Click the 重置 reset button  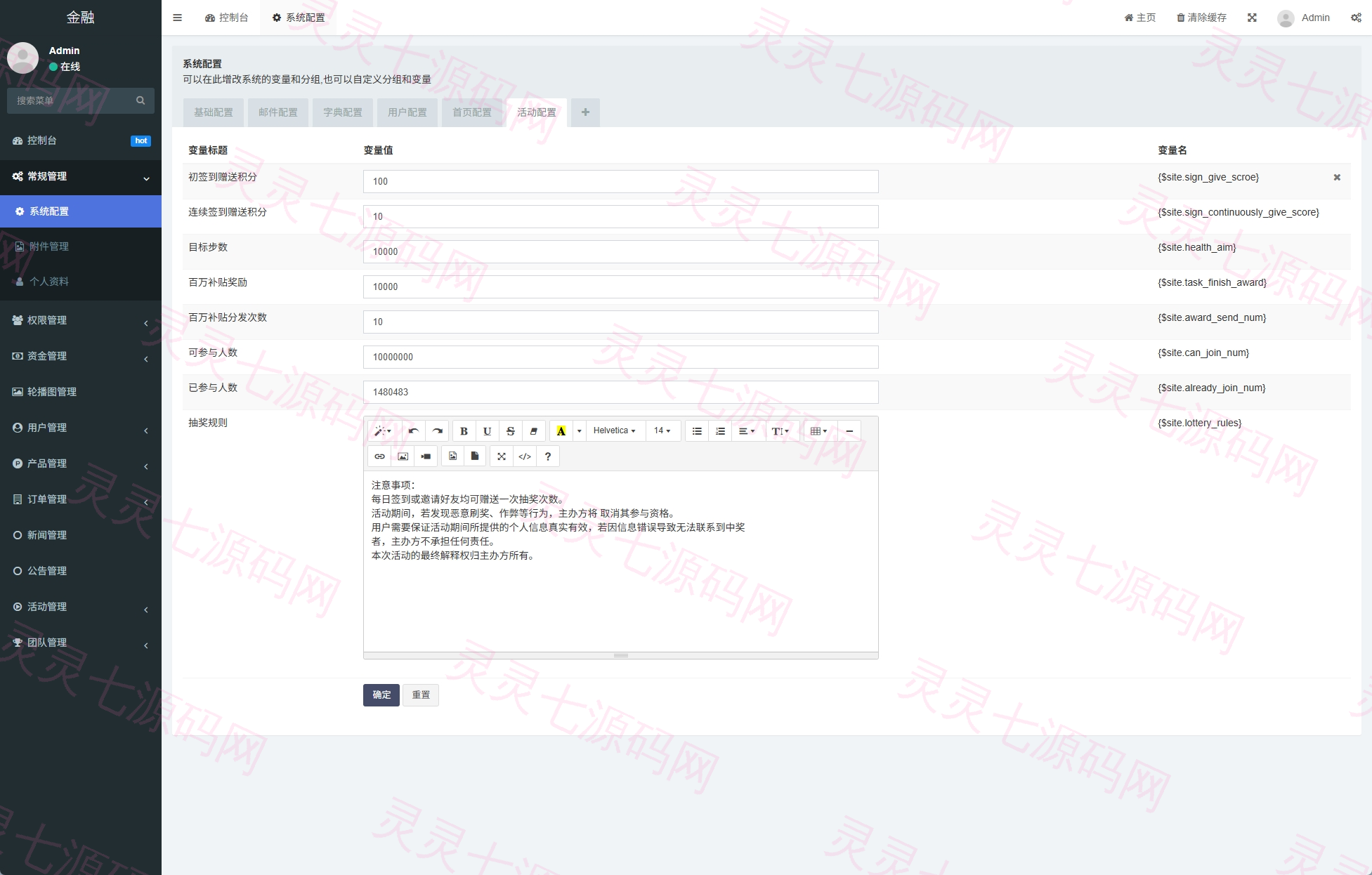(x=421, y=695)
